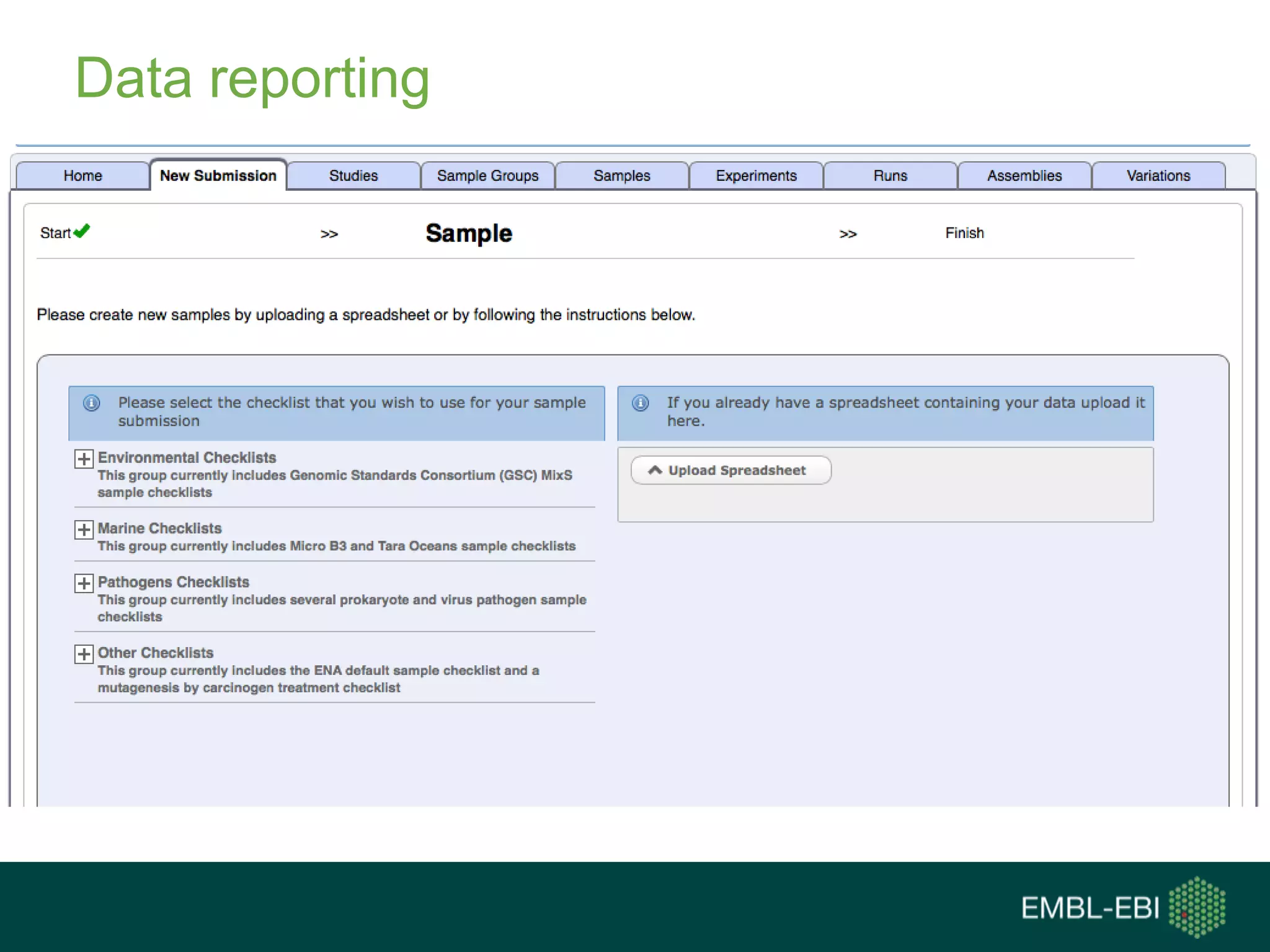The width and height of the screenshot is (1270, 952).
Task: Click the upload arrow icon on button
Action: (655, 470)
